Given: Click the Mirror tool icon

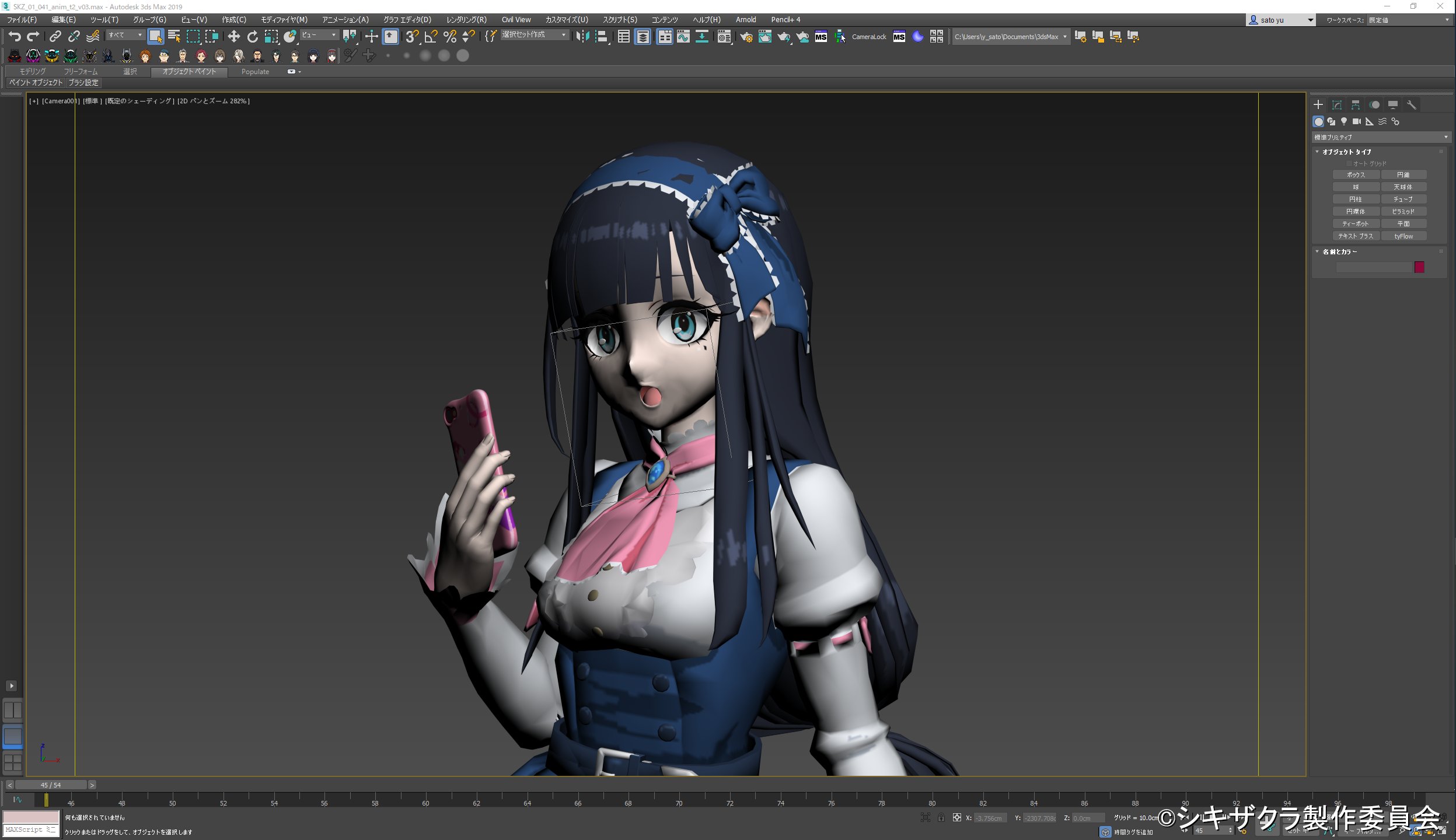Looking at the screenshot, I should (x=582, y=37).
